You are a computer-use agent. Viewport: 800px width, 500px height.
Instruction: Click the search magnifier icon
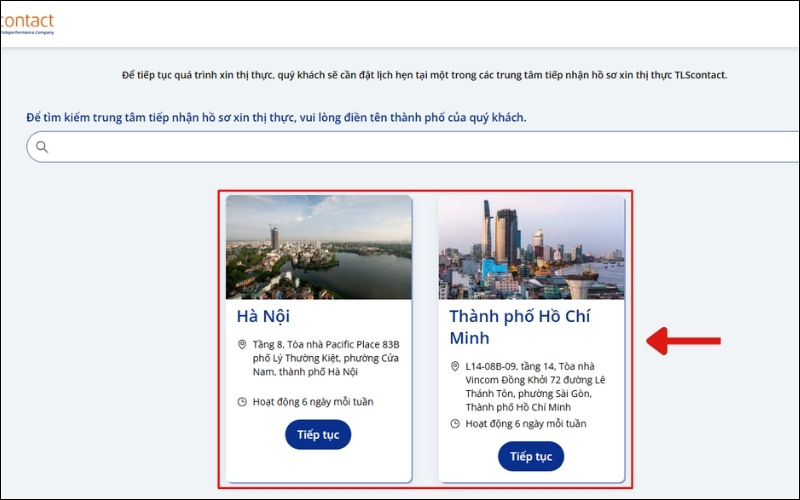pyautogui.click(x=42, y=147)
